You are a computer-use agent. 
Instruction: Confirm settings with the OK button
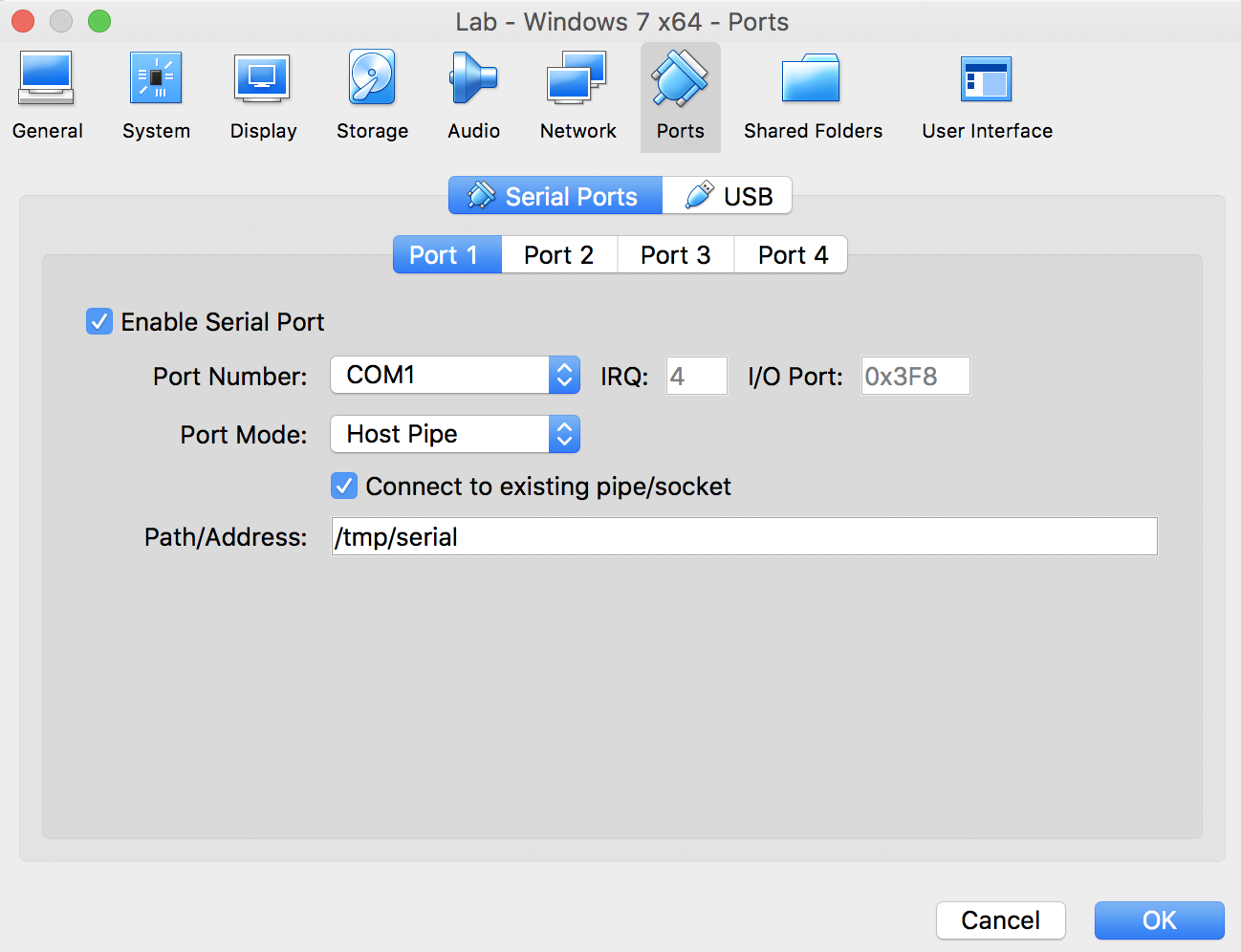tap(1159, 920)
